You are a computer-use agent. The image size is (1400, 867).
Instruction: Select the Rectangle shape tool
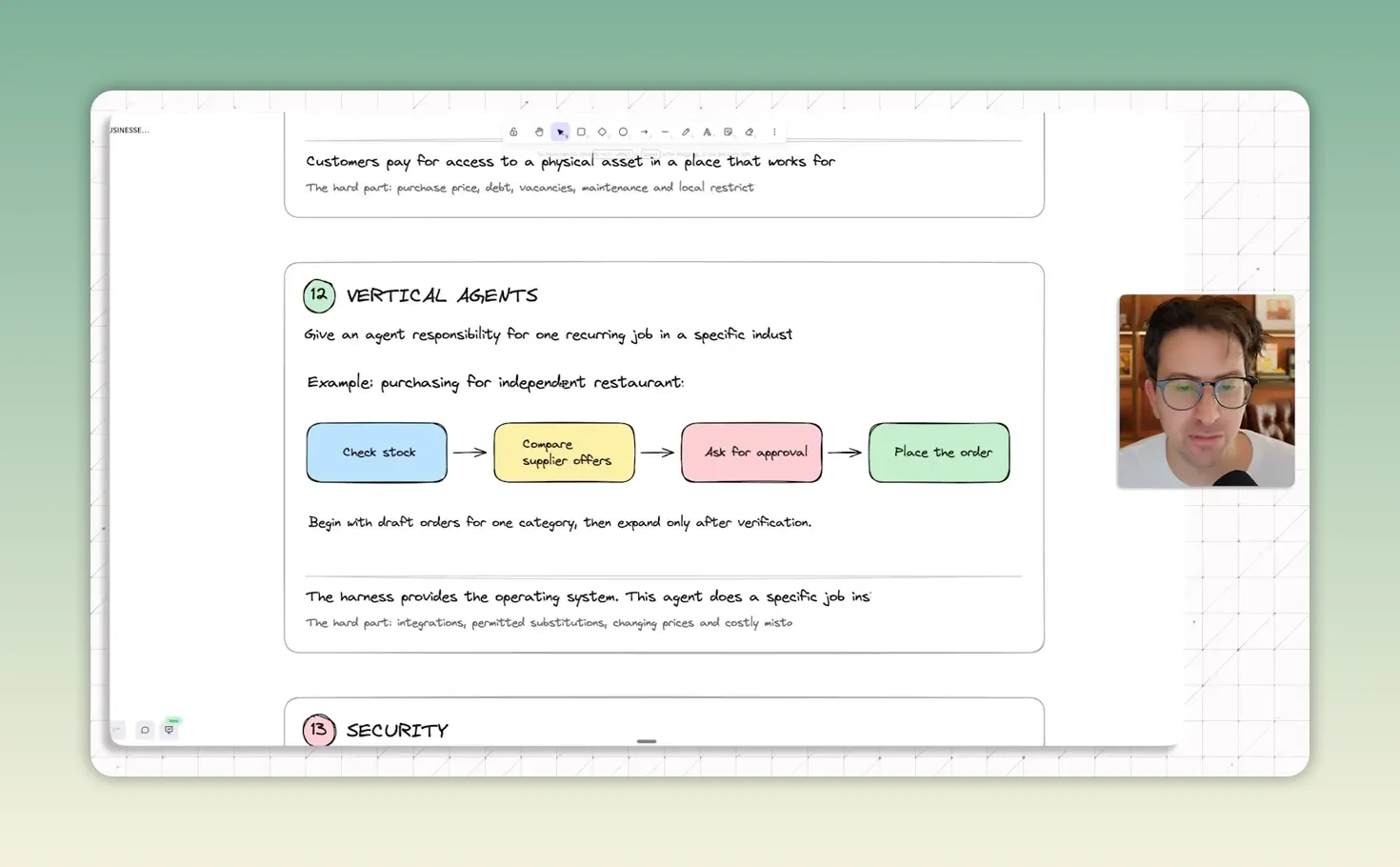tap(581, 132)
